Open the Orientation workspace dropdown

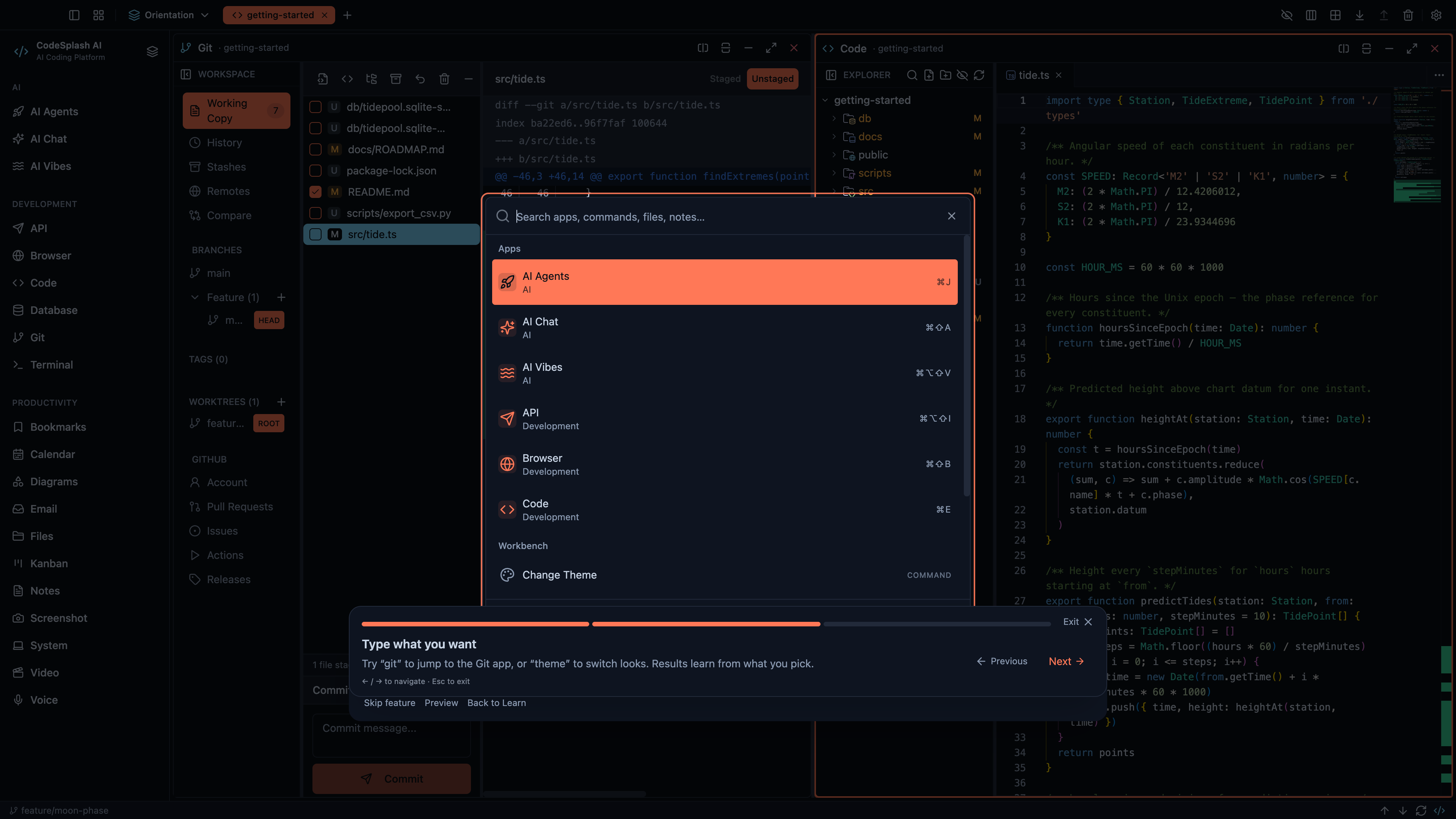(169, 15)
